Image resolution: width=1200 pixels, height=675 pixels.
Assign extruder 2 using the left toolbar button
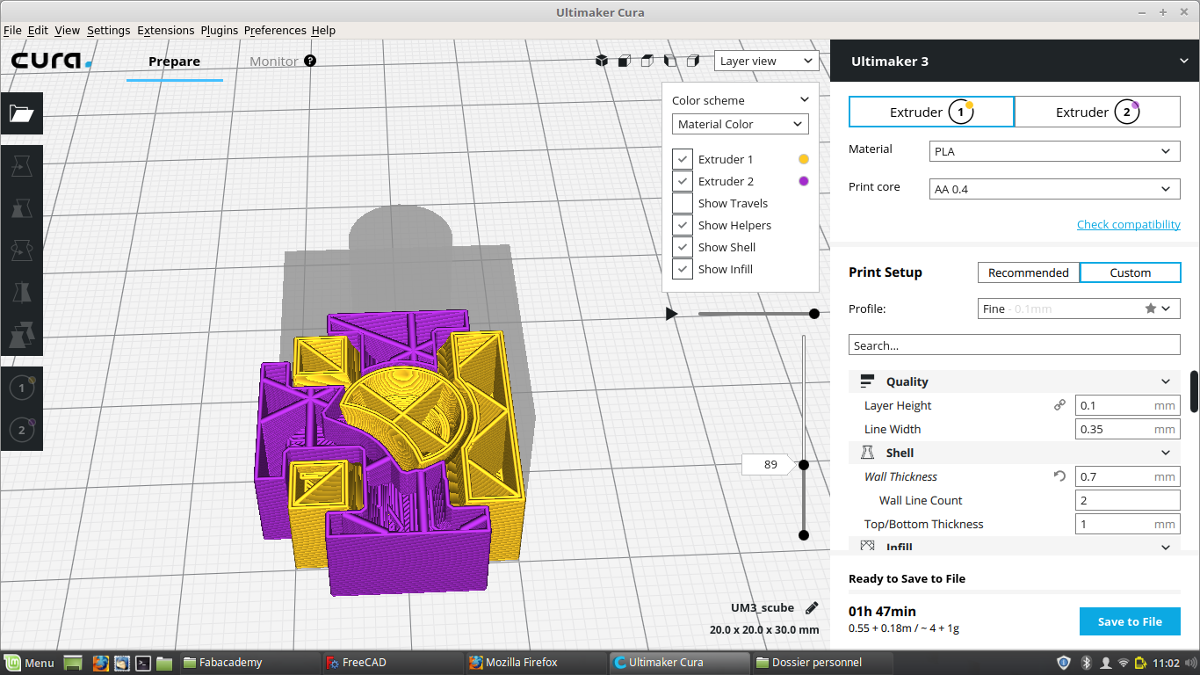point(21,430)
